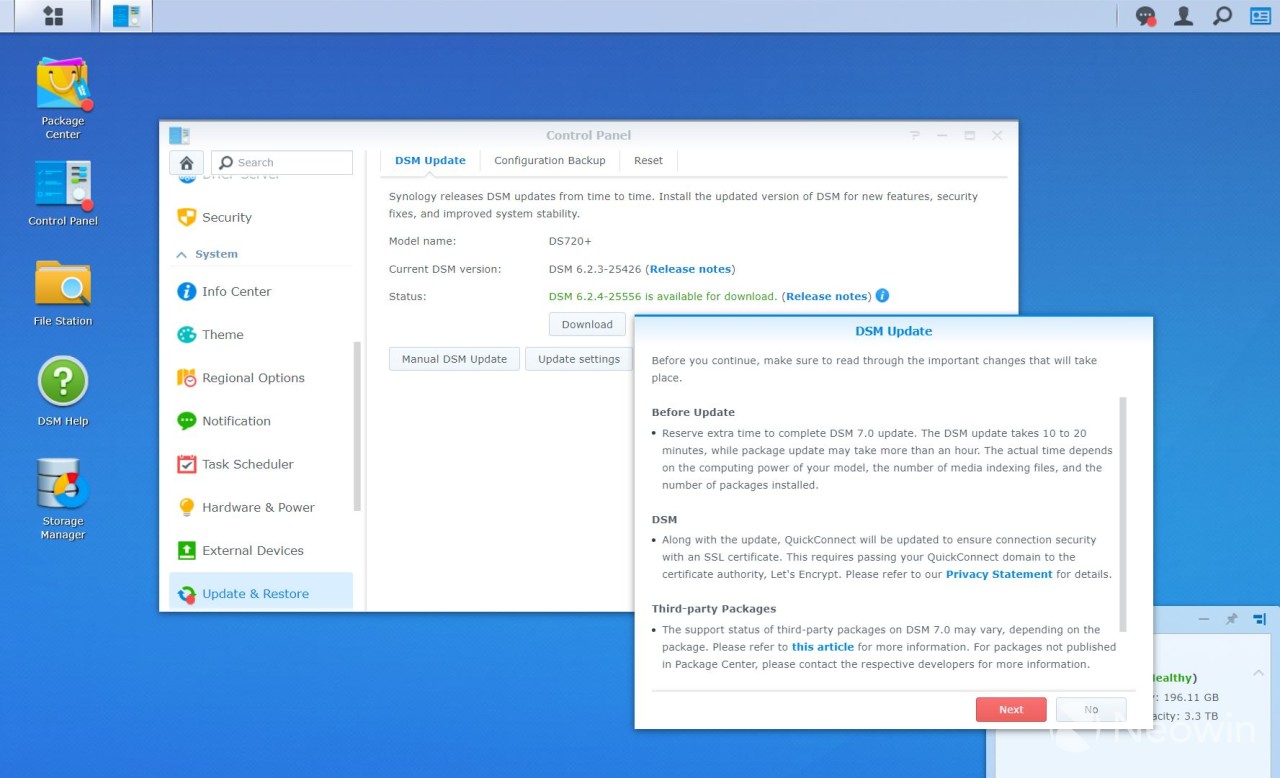Select Notification in sidebar
The height and width of the screenshot is (778, 1280).
point(261,421)
